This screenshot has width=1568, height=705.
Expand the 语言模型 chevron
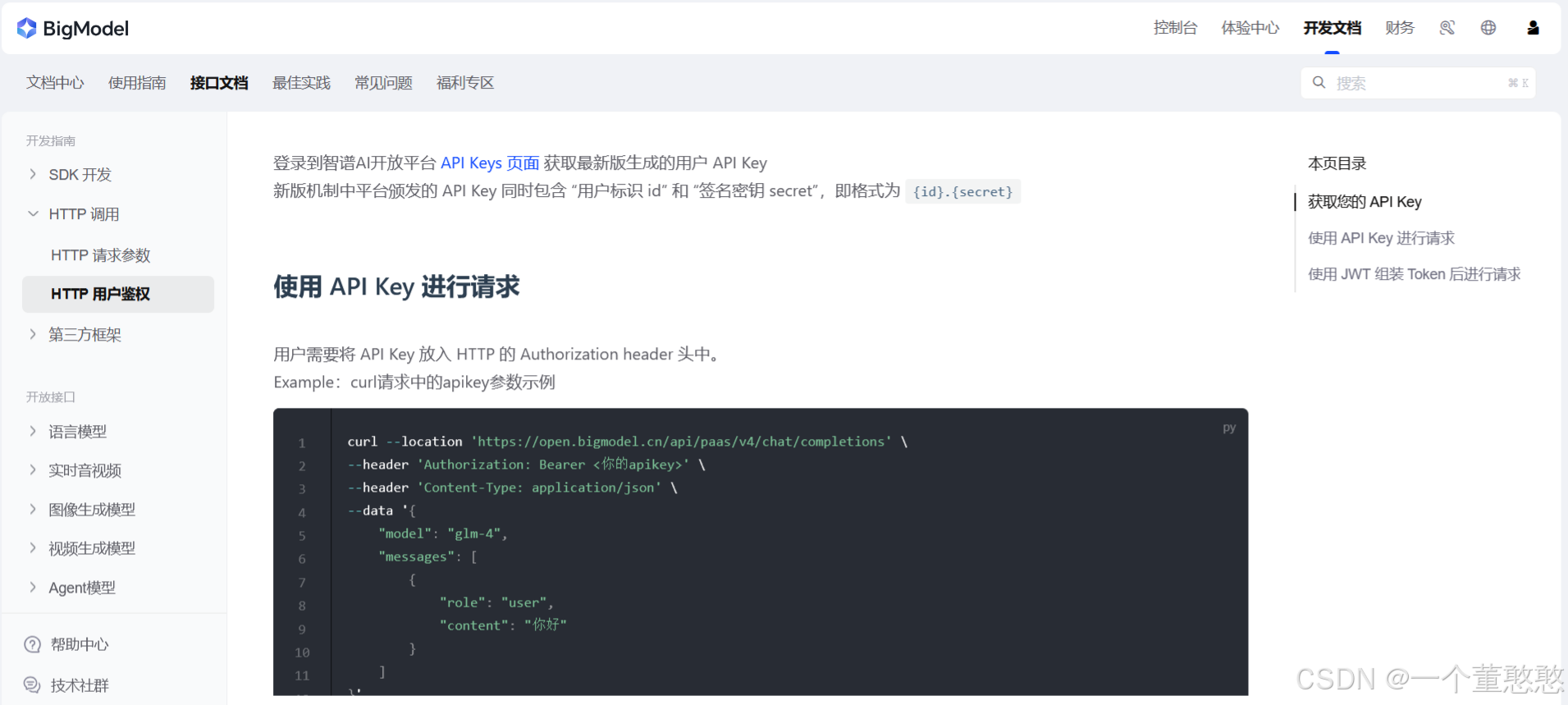click(x=33, y=431)
